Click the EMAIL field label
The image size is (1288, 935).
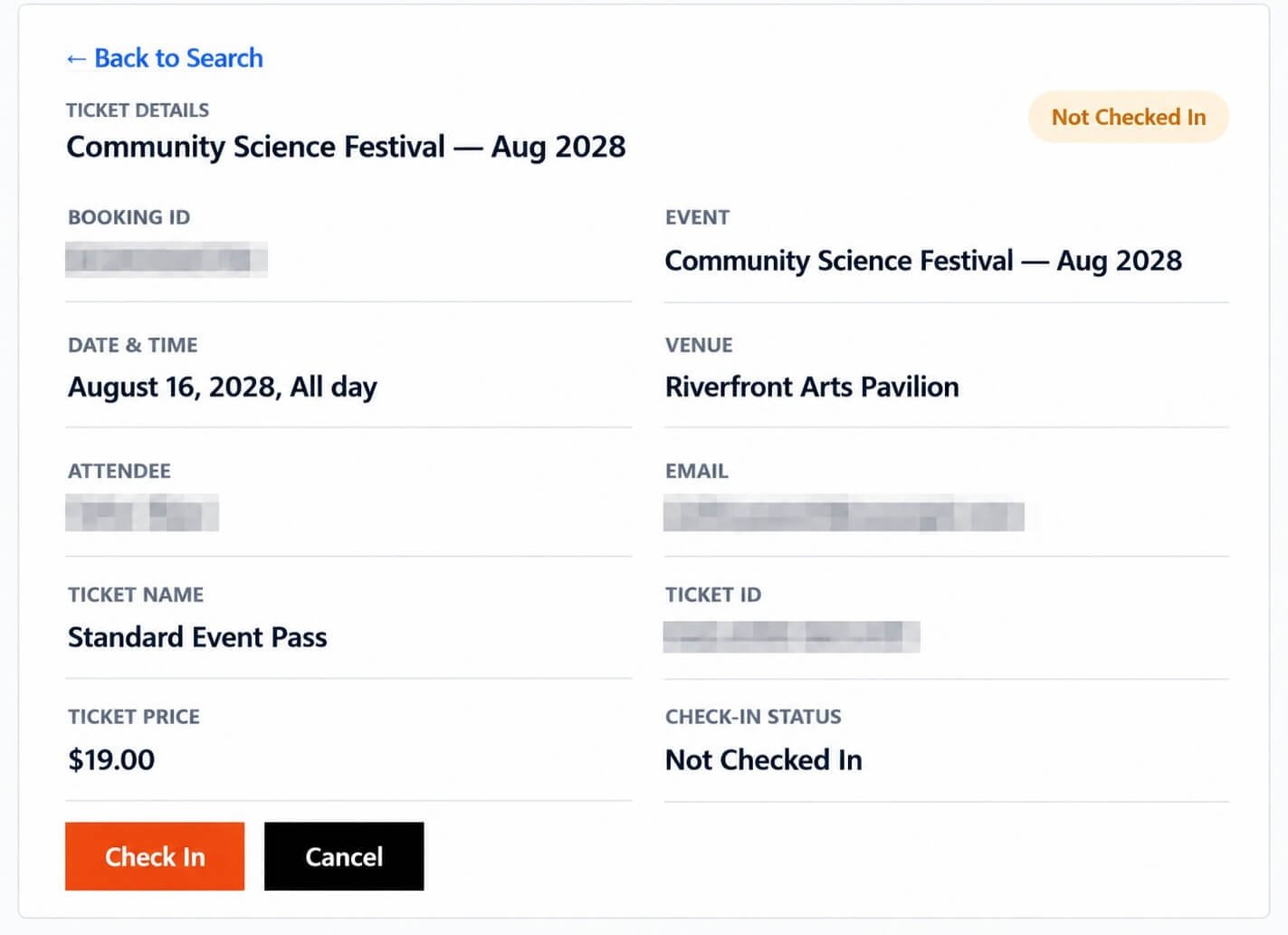tap(696, 471)
